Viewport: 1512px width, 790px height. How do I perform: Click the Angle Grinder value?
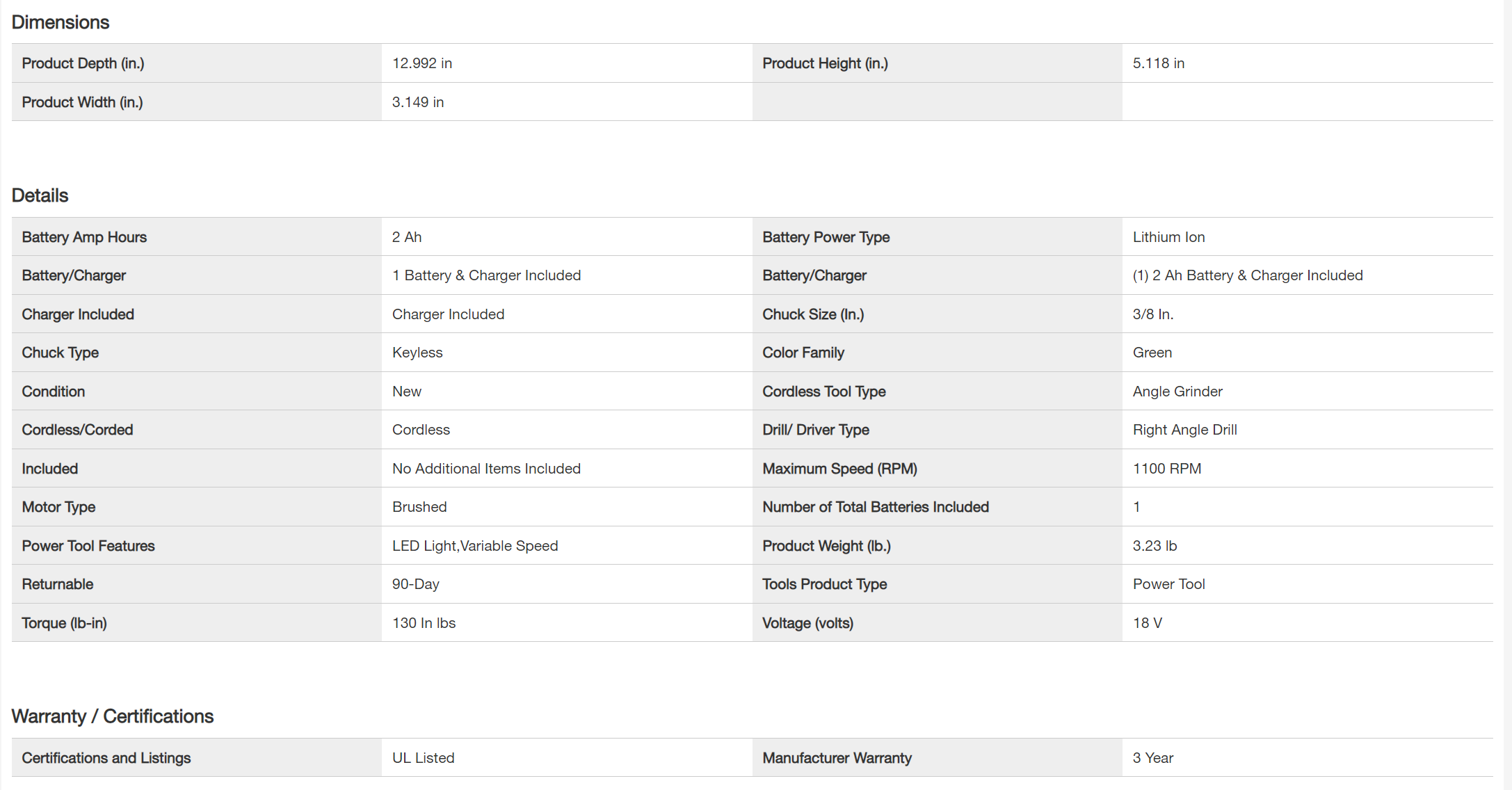(1177, 392)
